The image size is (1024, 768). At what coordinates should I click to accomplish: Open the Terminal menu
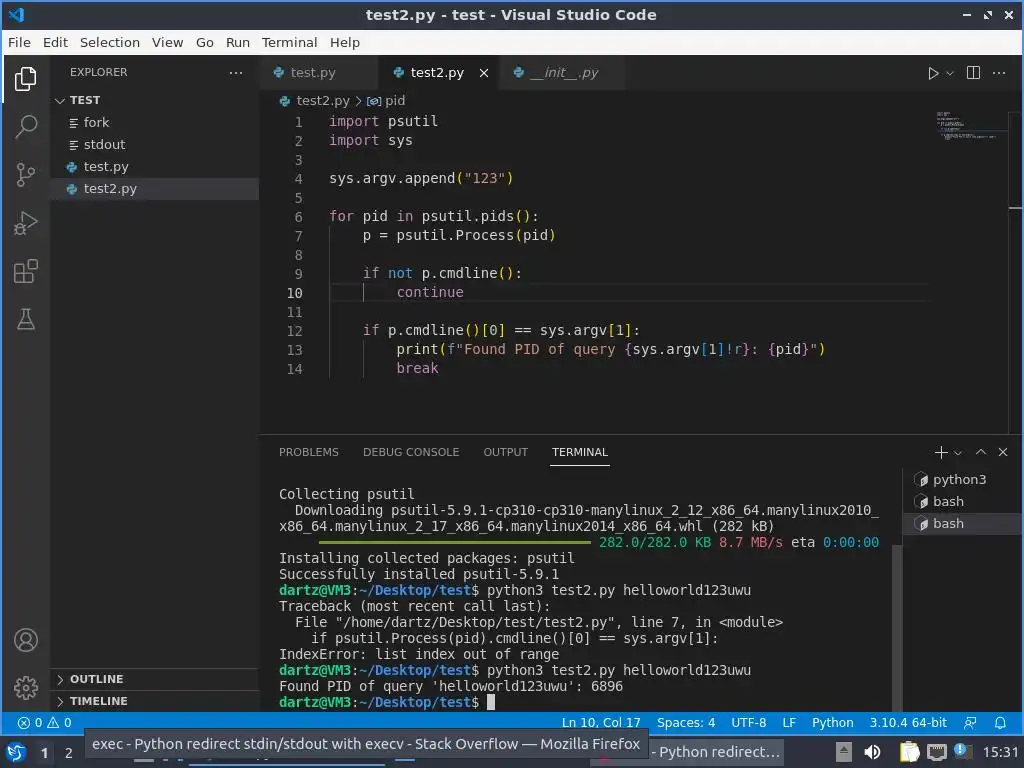[x=289, y=42]
